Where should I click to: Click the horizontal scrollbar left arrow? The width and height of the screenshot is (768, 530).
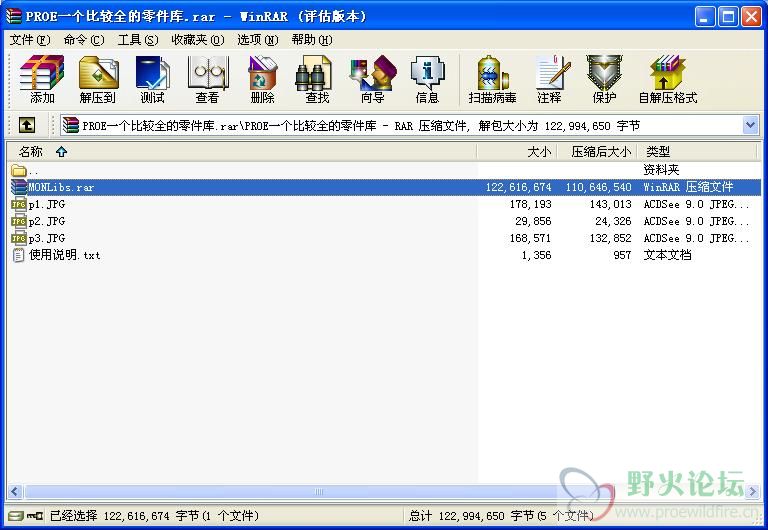click(x=15, y=491)
